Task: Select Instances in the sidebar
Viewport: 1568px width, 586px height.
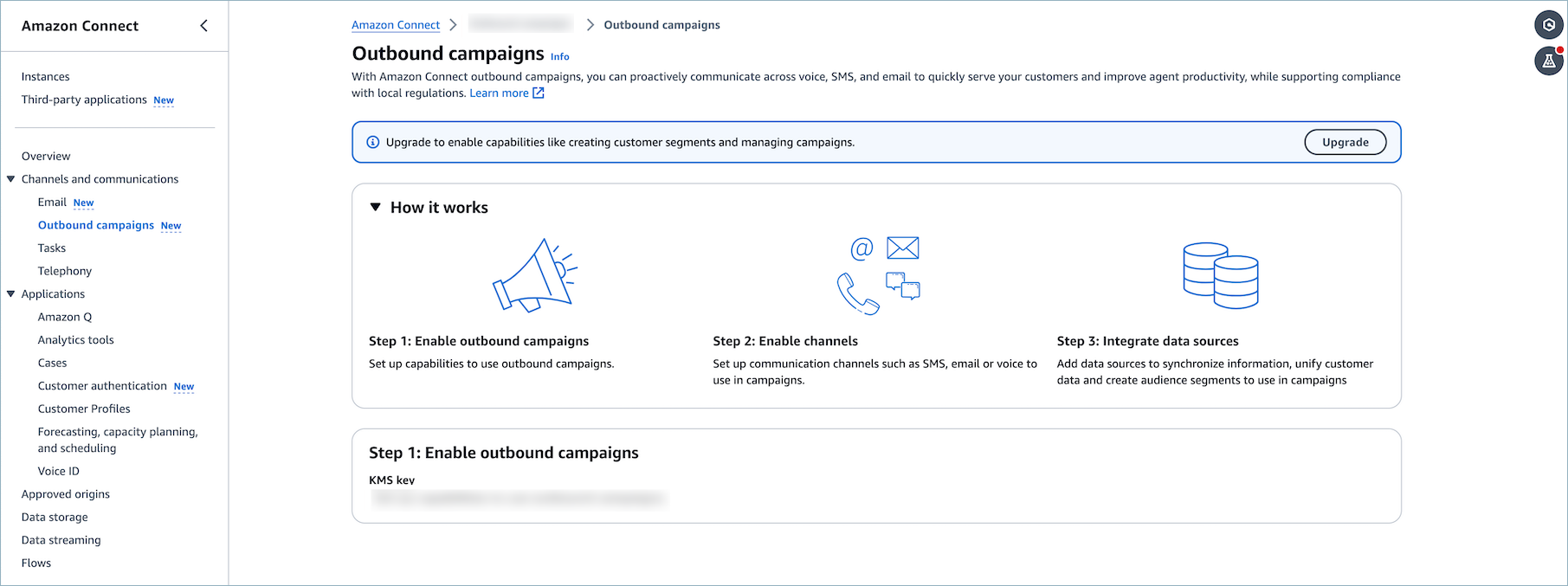Action: 46,76
